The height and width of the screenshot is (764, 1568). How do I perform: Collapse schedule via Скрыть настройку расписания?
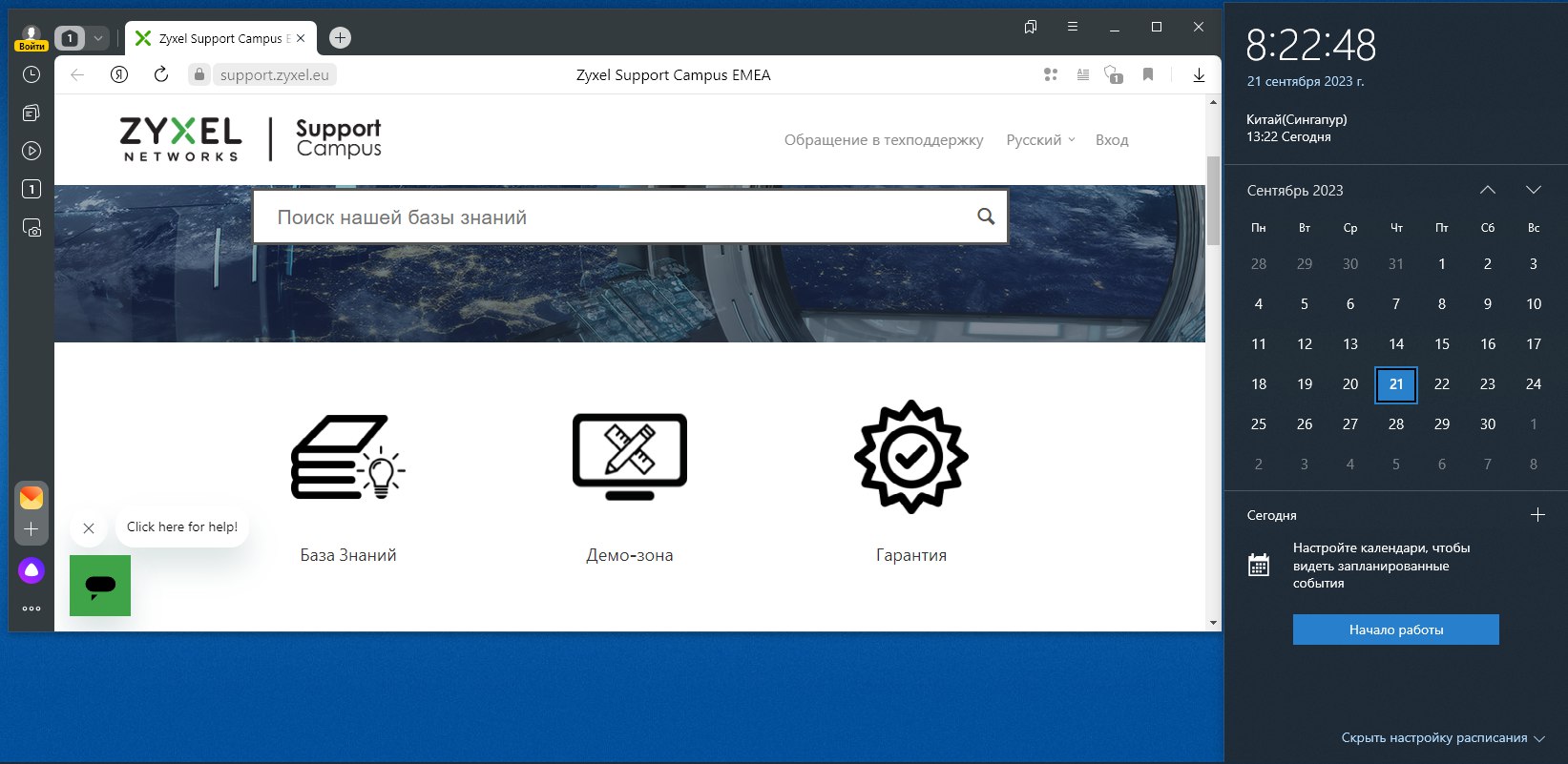(x=1442, y=737)
